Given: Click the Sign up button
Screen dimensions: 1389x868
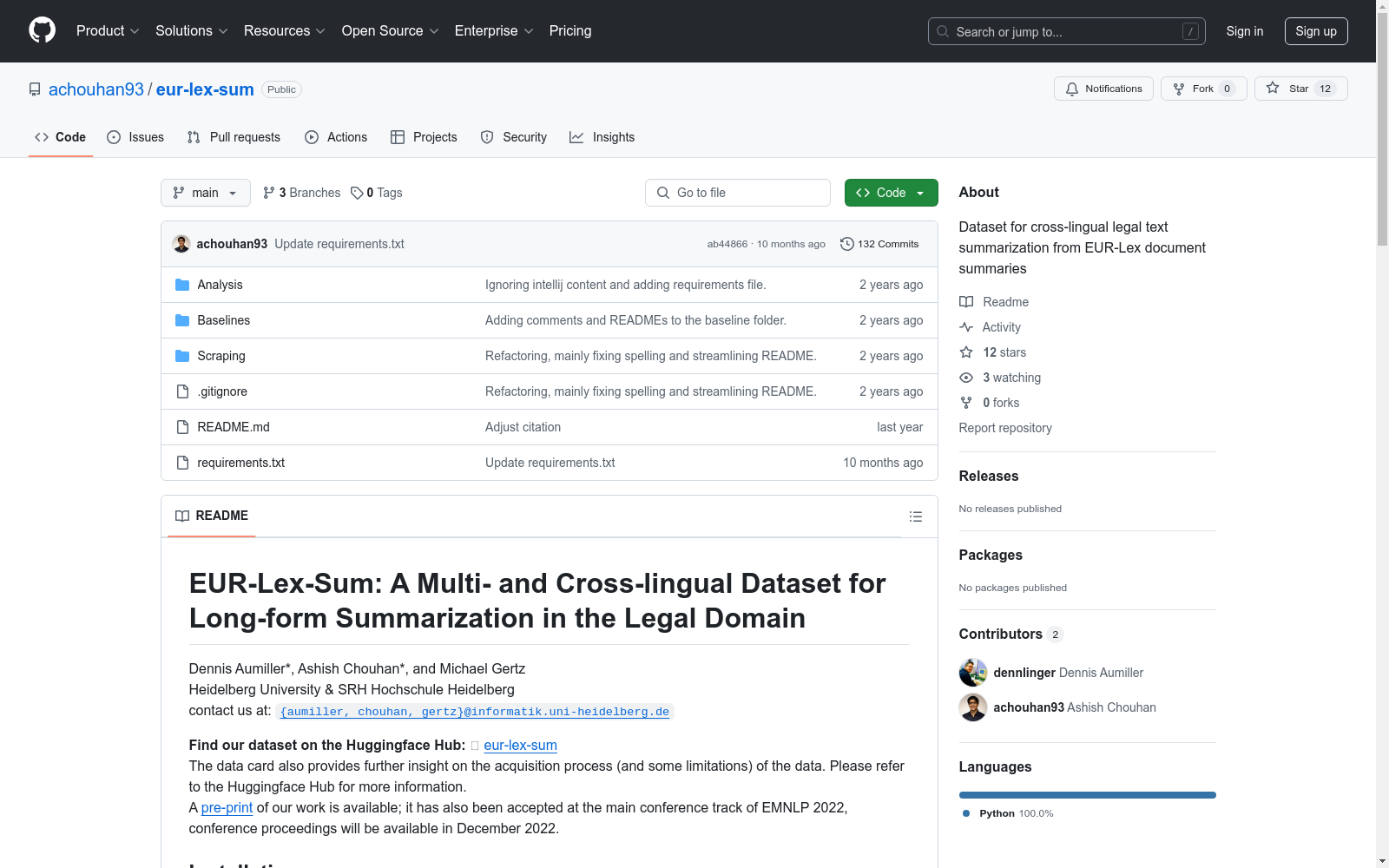Looking at the screenshot, I should click(1316, 31).
